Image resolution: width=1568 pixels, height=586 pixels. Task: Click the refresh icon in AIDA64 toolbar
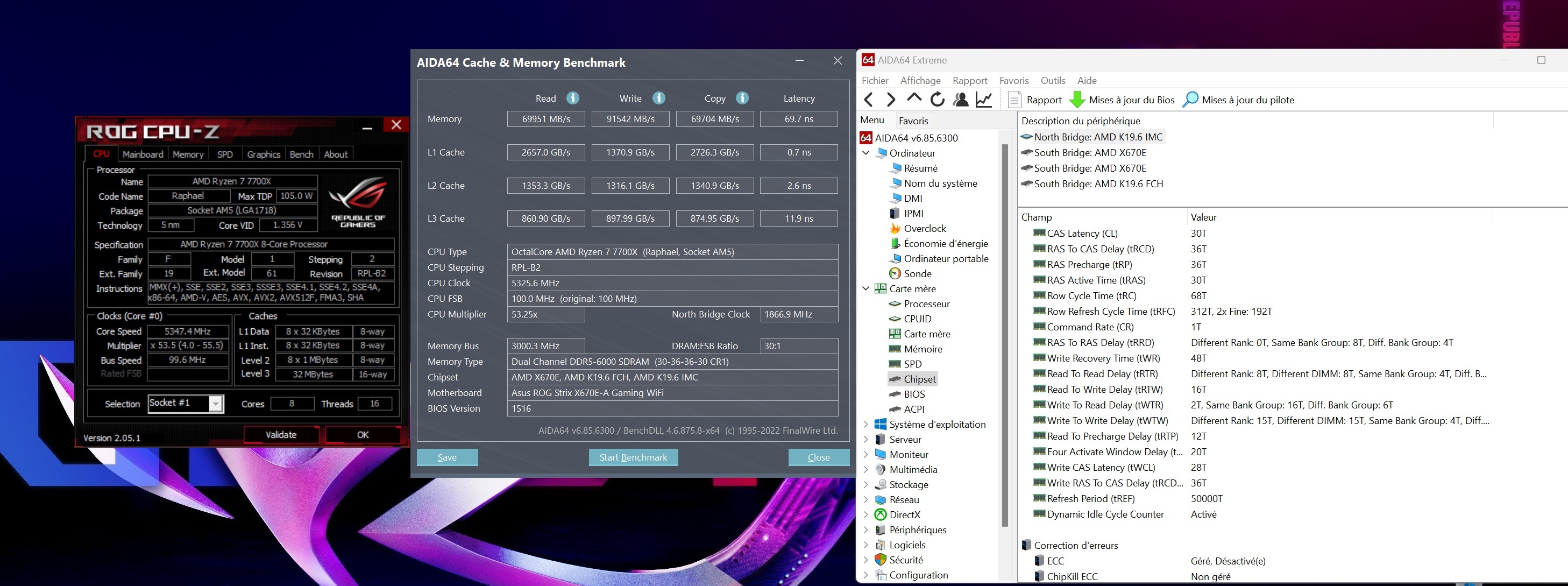point(938,100)
